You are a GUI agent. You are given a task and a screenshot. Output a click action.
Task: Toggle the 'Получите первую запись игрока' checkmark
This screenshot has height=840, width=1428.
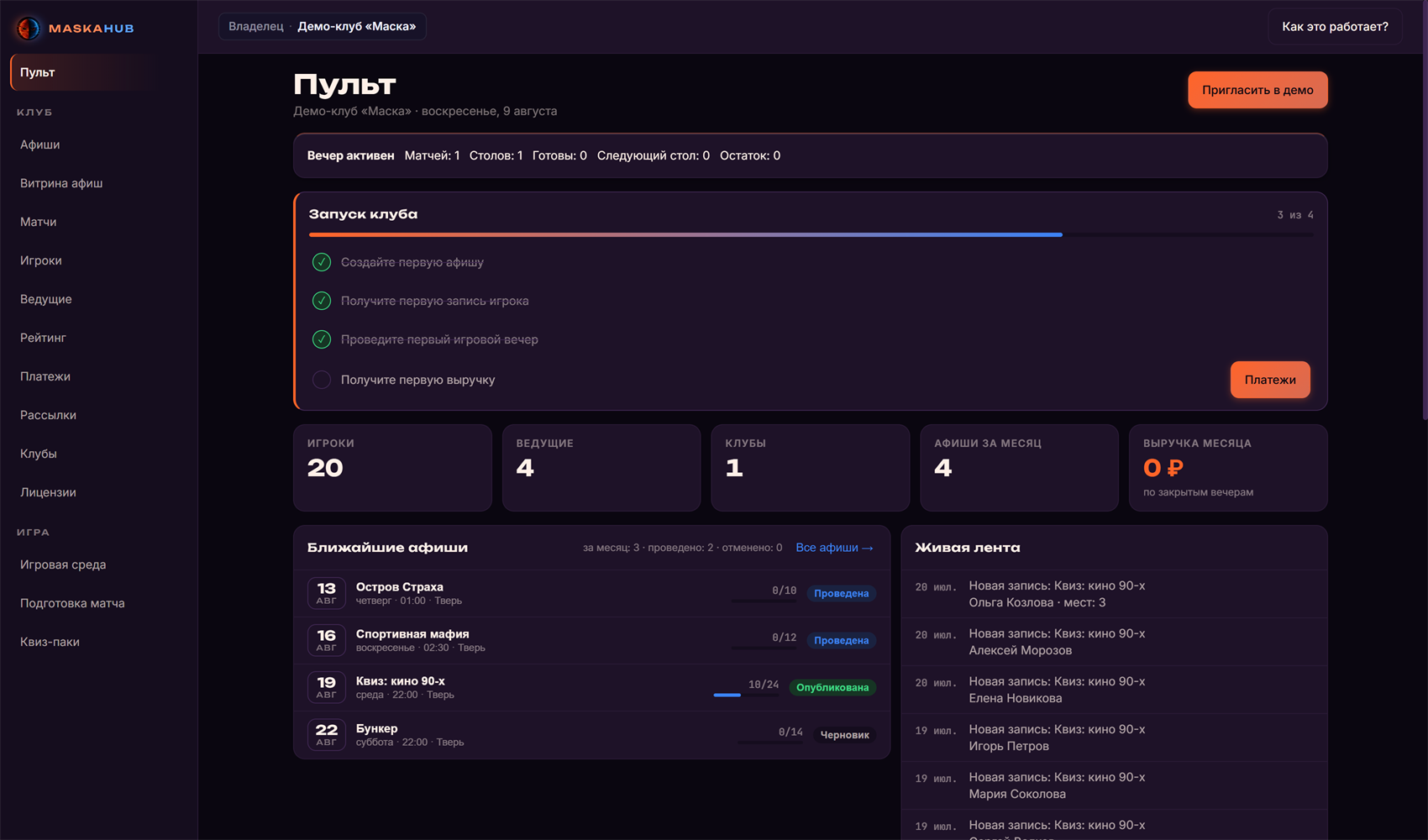tap(322, 301)
